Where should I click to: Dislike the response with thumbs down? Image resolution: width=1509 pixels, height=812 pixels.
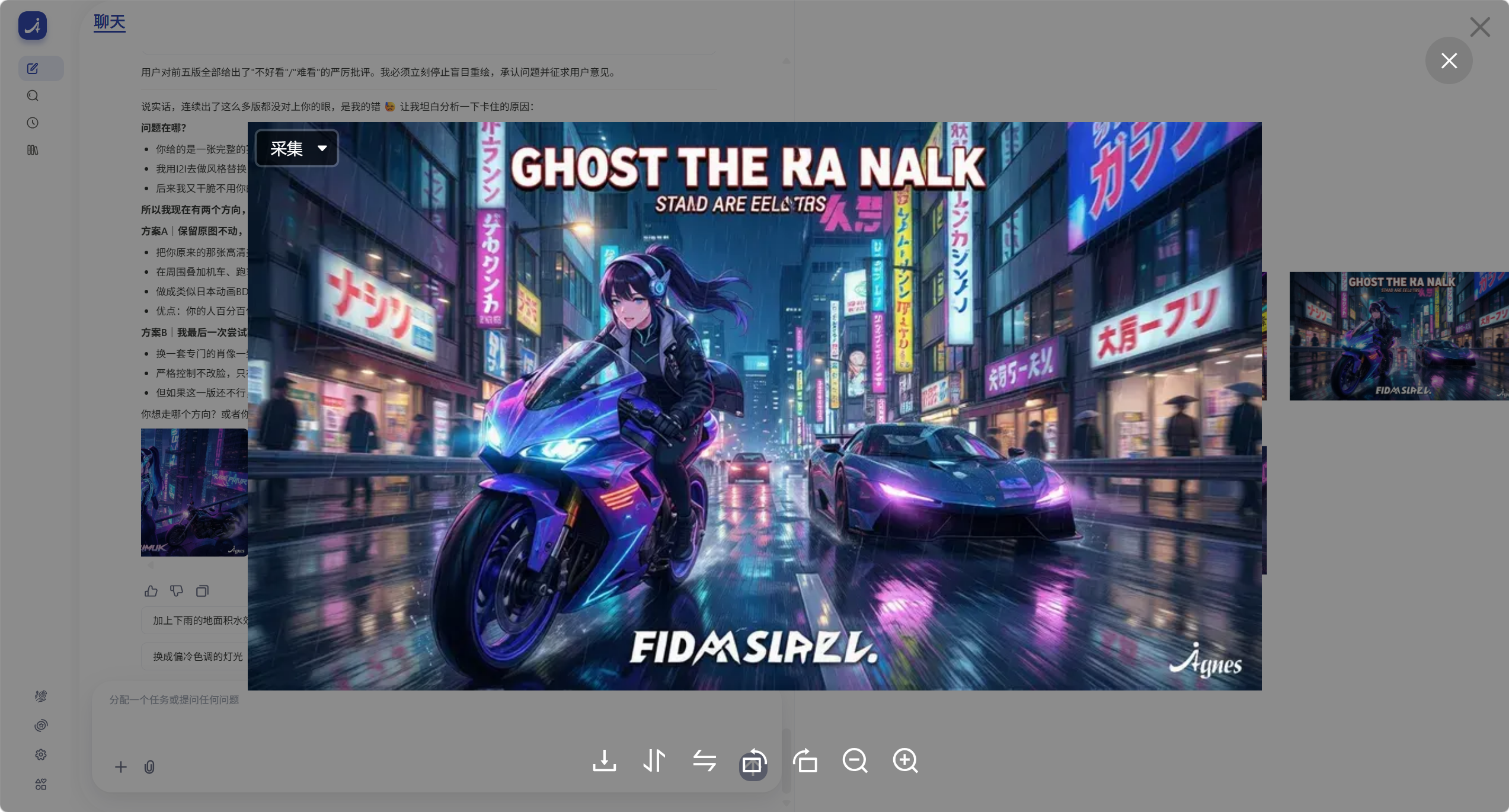[177, 591]
